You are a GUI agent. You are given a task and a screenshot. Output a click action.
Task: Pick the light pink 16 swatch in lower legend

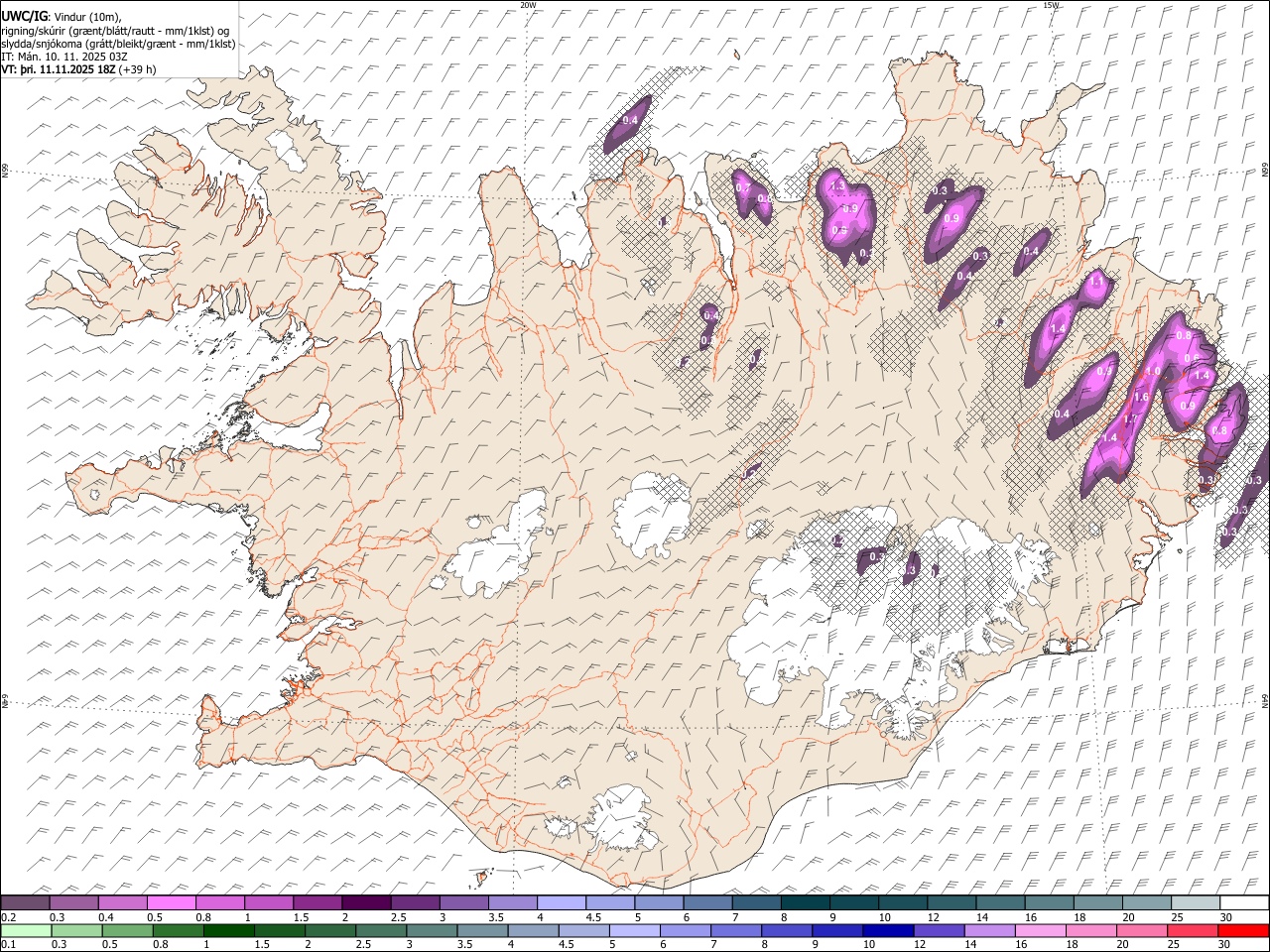pos(1040,930)
